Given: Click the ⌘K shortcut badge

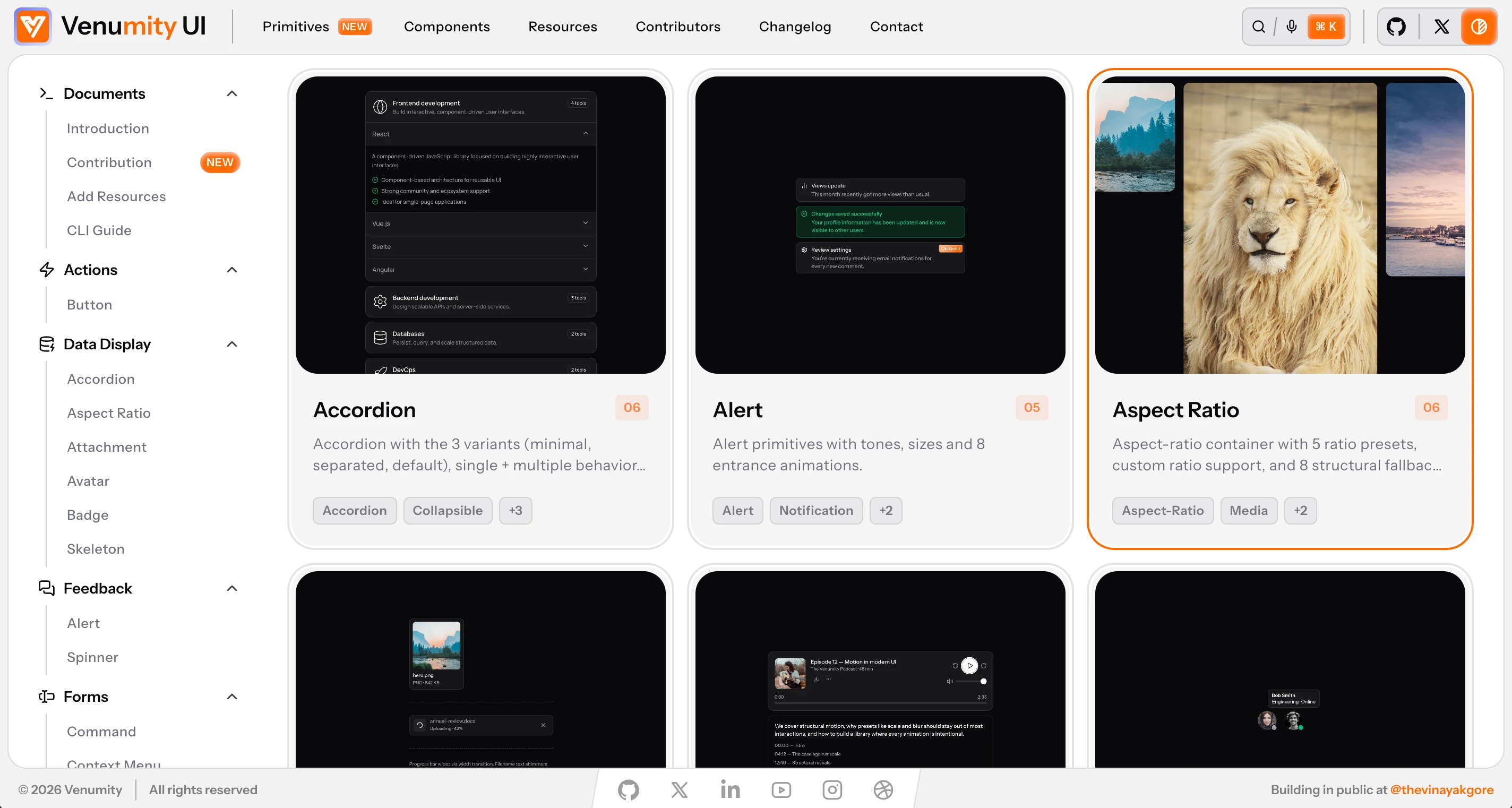Looking at the screenshot, I should coord(1325,27).
